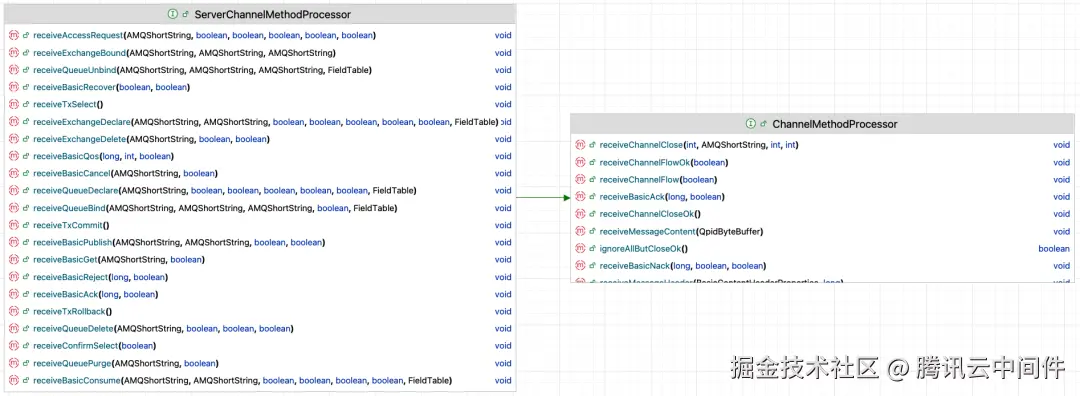Select the receiveTxCommit method name
Screen dimensions: 1080x396
(68, 225)
